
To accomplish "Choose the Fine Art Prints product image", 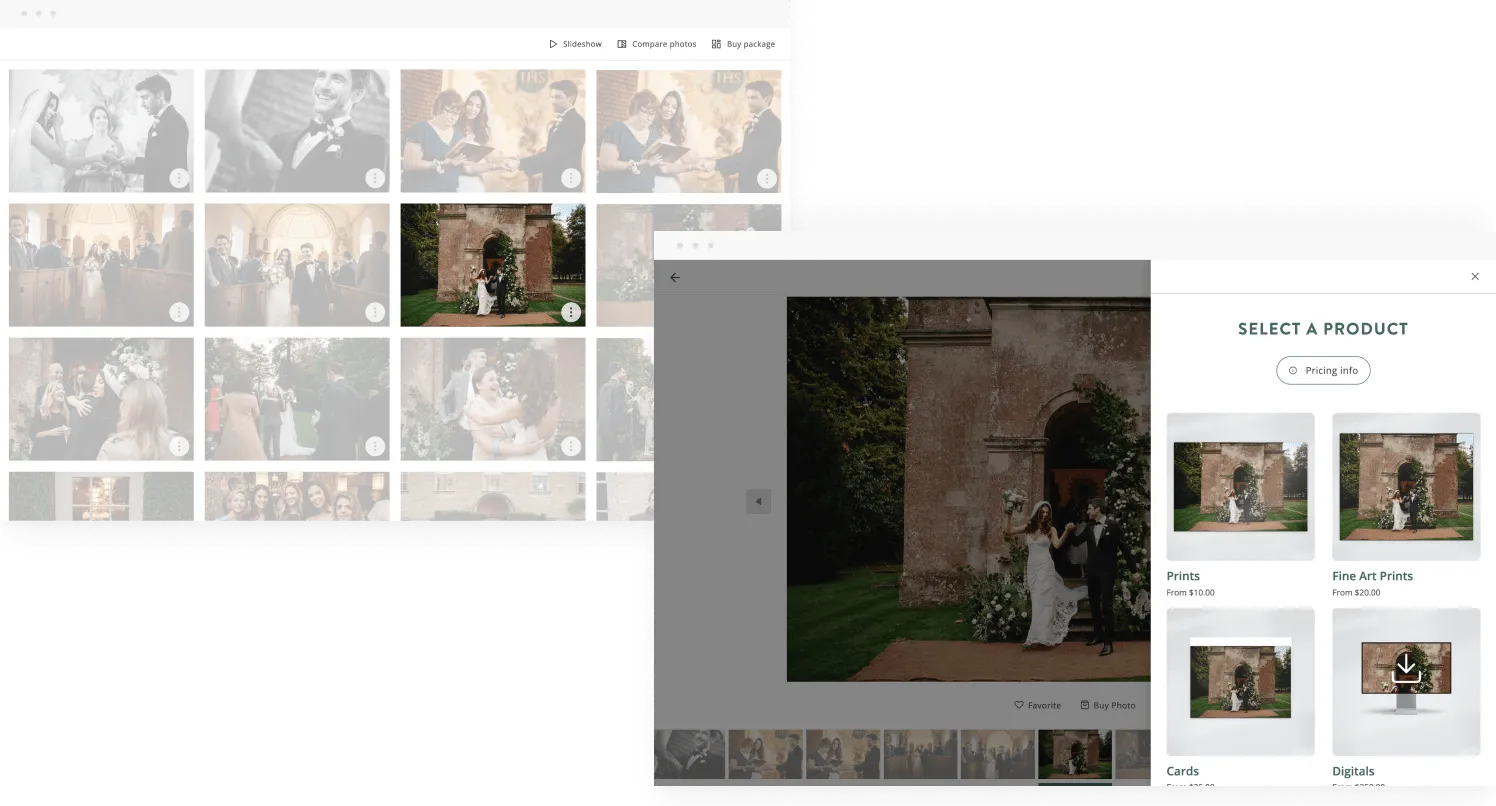I will (1406, 486).
